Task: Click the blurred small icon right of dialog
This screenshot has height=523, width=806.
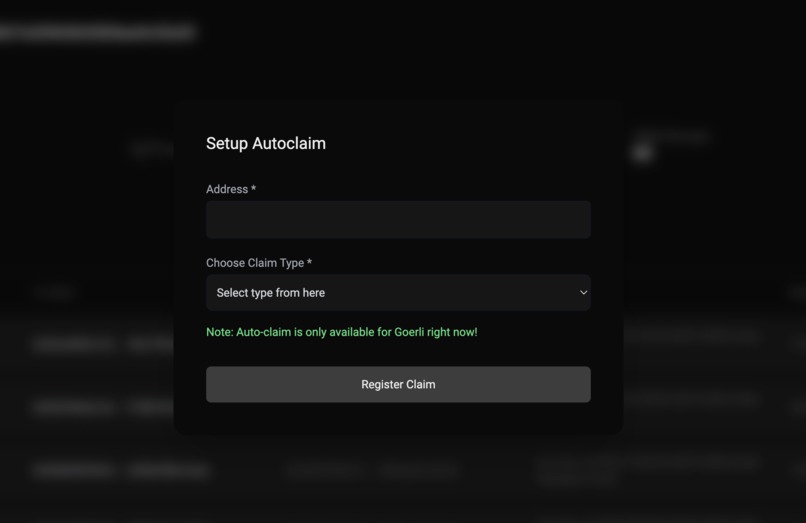Action: coord(643,153)
